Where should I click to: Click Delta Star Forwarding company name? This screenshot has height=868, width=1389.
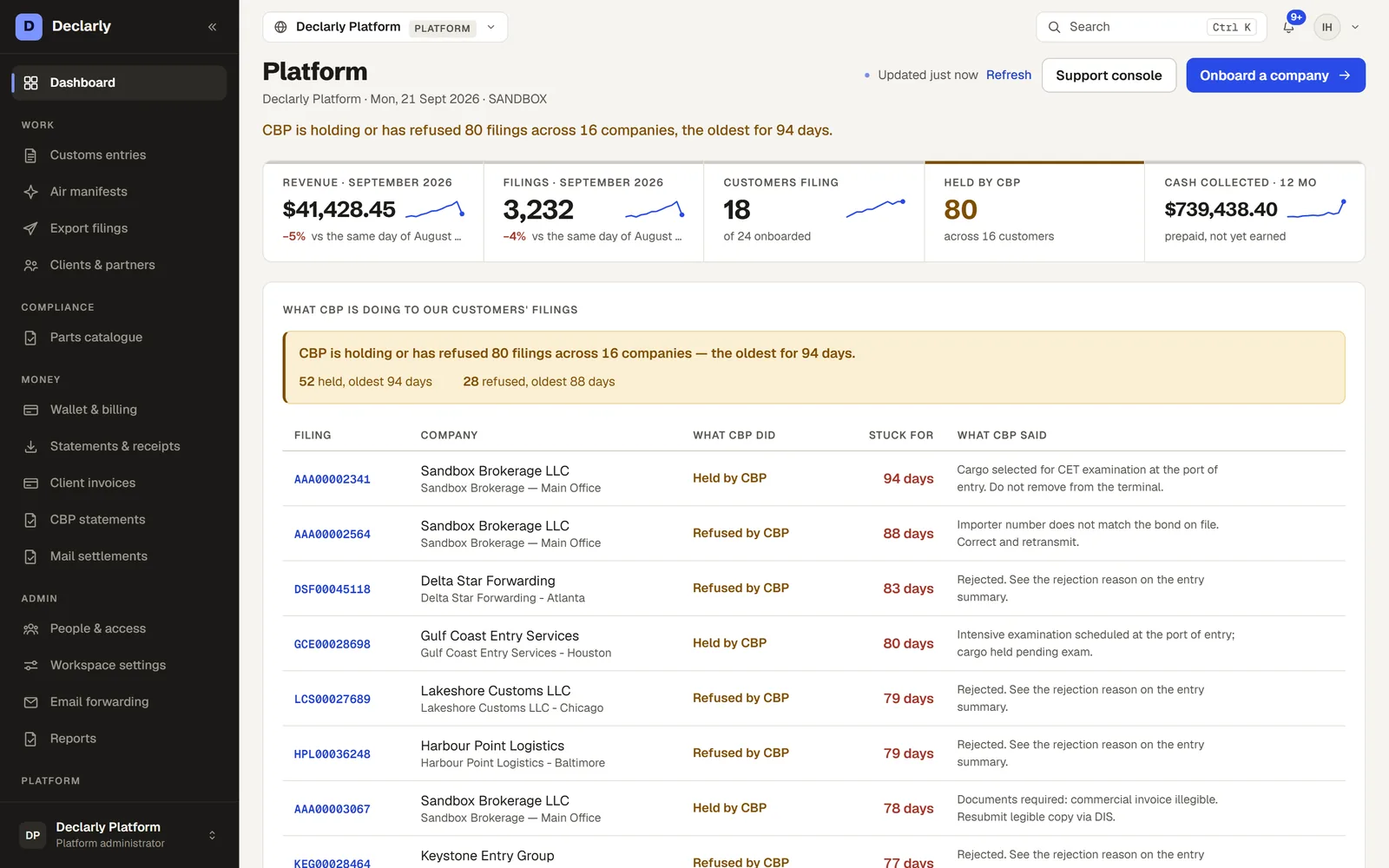pyautogui.click(x=488, y=581)
